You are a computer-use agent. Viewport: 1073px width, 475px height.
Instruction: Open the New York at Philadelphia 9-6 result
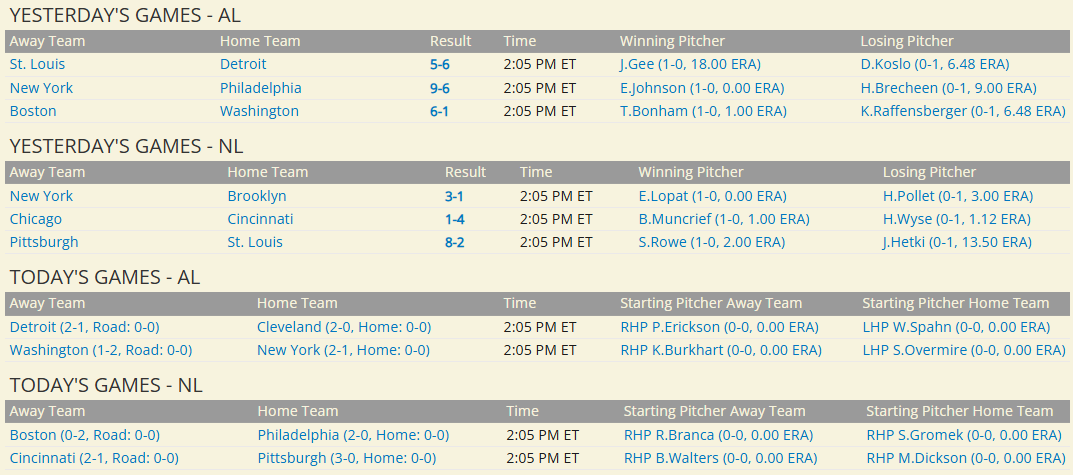[x=439, y=88]
